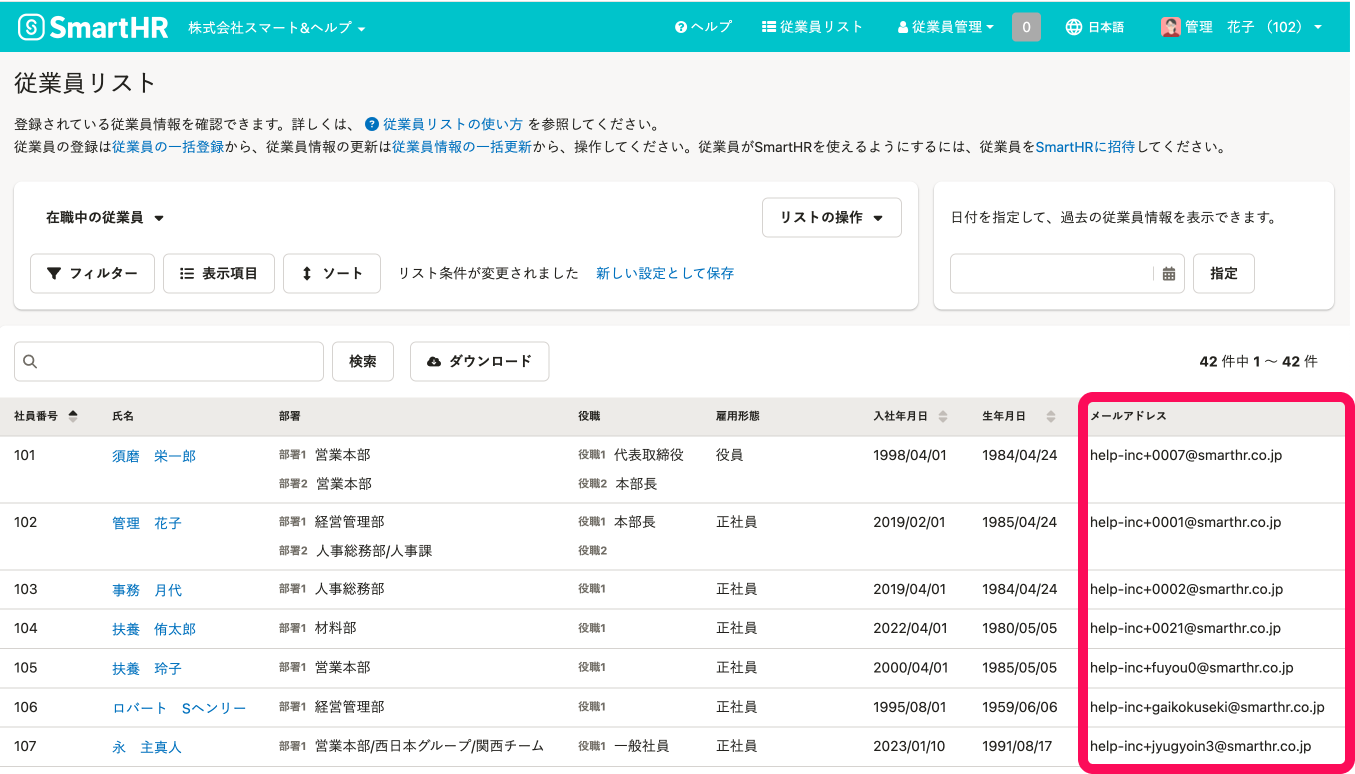The width and height of the screenshot is (1355, 774).
Task: Click the 指定 button
Action: 1224,273
